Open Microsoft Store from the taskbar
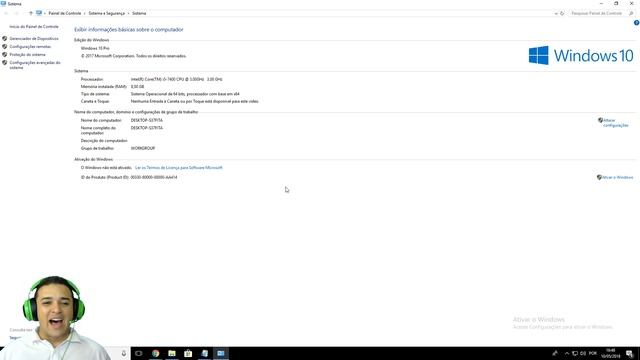This screenshot has width=640, height=360. pyautogui.click(x=188, y=353)
